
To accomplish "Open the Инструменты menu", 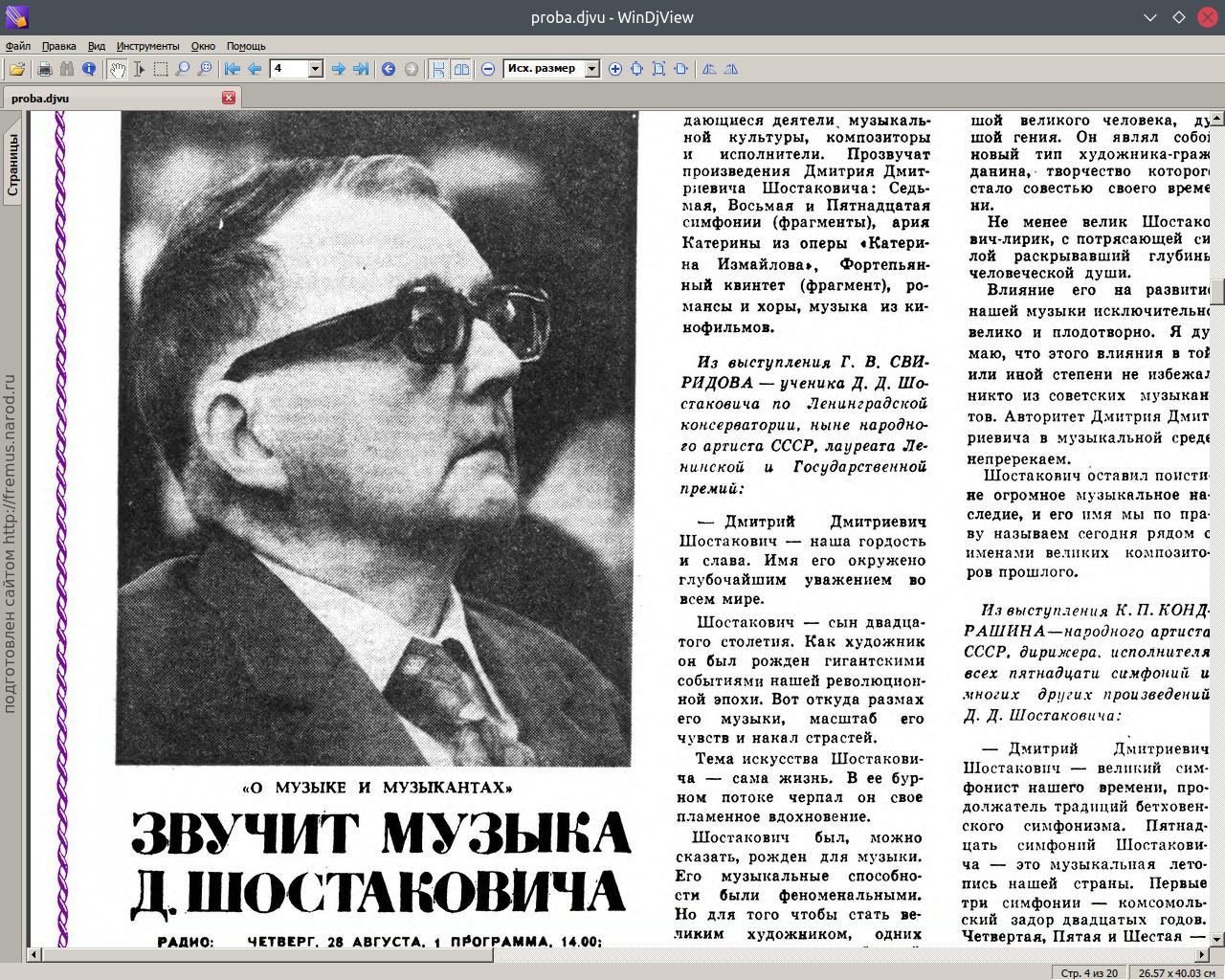I will pyautogui.click(x=148, y=46).
